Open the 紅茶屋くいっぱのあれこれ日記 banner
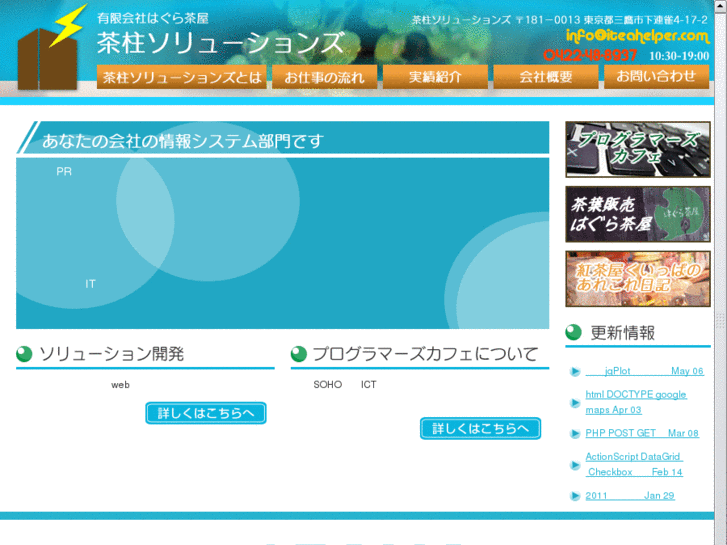 pos(638,279)
